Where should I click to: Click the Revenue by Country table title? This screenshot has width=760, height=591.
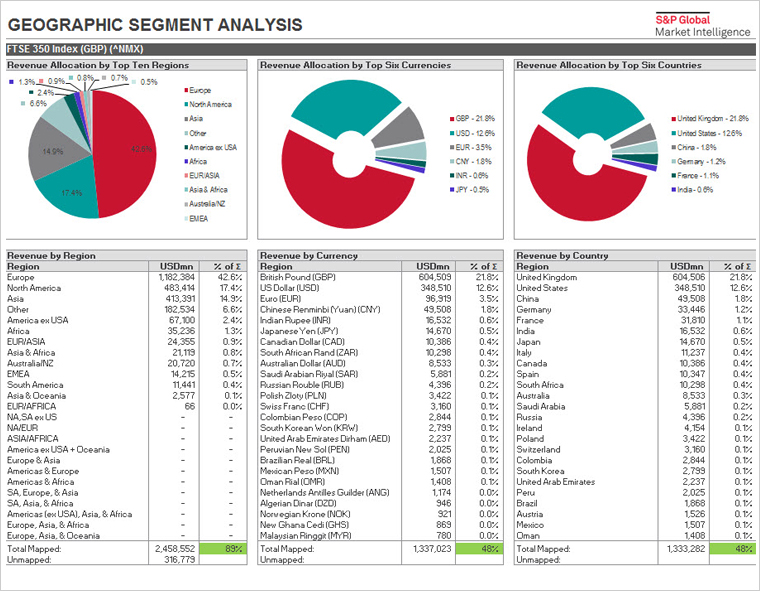[x=562, y=256]
